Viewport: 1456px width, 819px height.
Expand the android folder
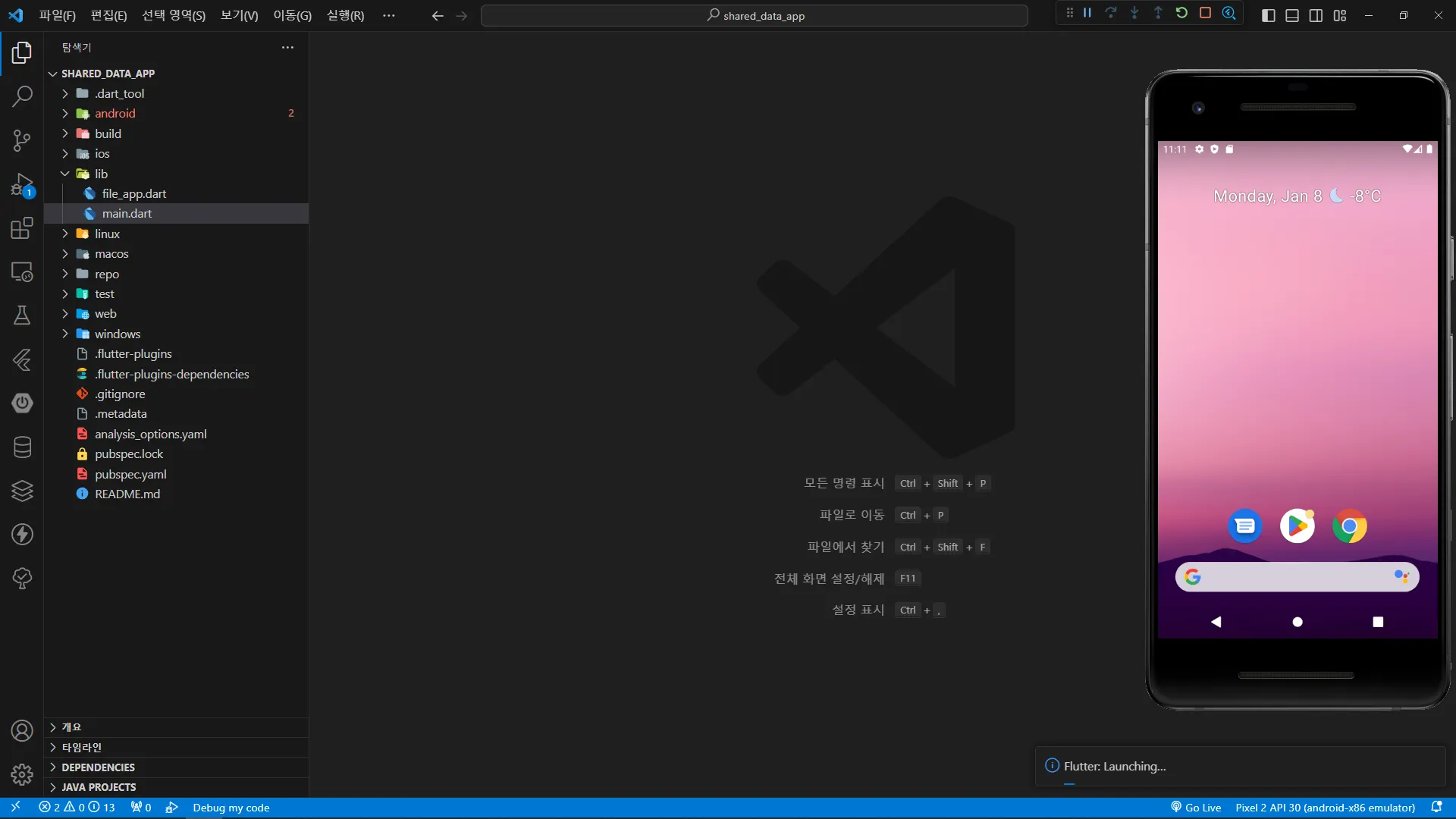(x=115, y=114)
